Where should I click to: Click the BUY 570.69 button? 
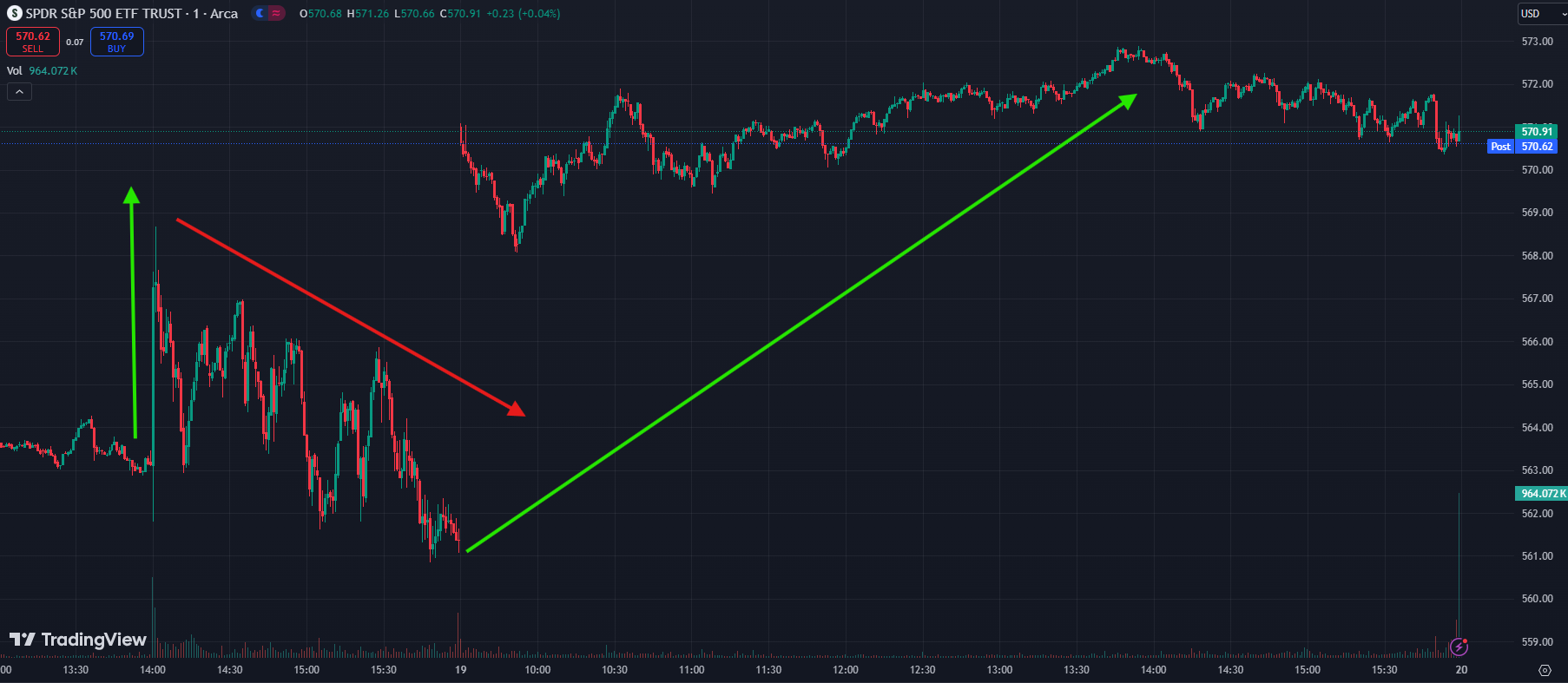click(117, 42)
